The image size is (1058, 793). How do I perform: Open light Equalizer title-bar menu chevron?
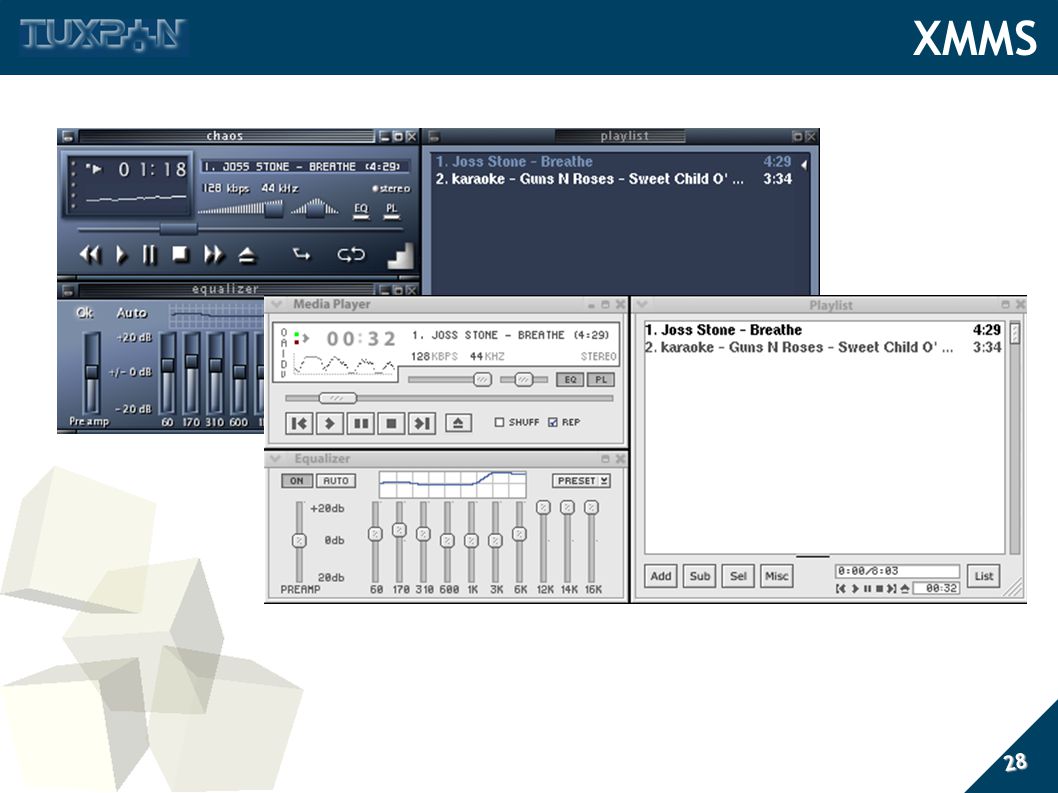pos(275,459)
